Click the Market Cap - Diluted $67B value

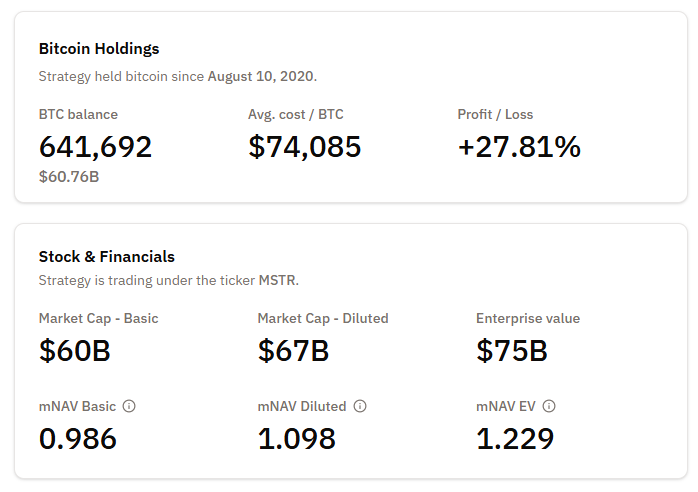[x=294, y=351]
